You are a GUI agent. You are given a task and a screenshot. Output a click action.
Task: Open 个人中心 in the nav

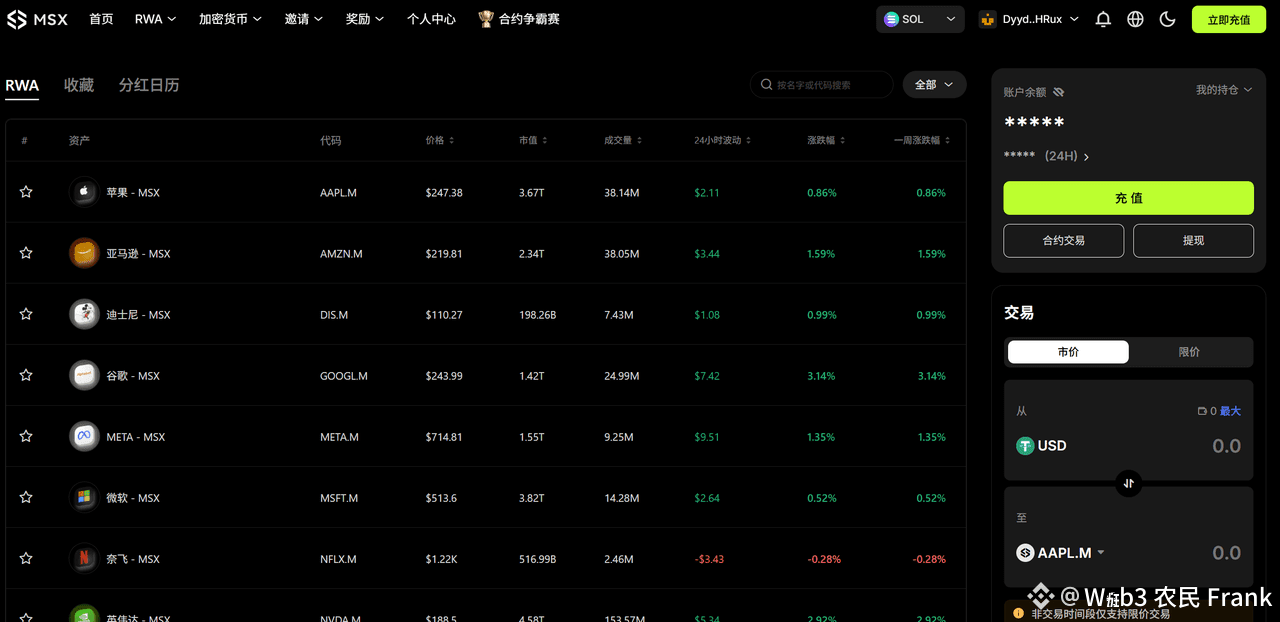tap(431, 19)
